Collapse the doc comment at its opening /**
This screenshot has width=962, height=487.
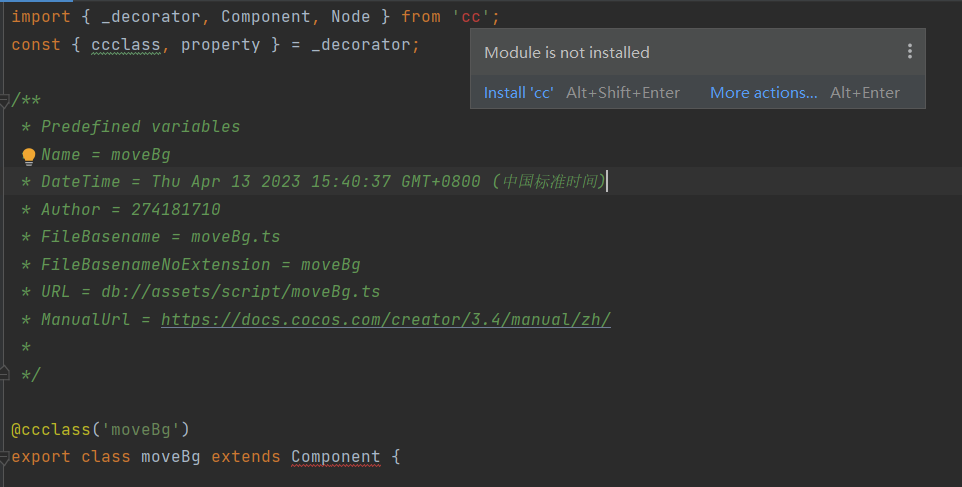pyautogui.click(x=5, y=100)
